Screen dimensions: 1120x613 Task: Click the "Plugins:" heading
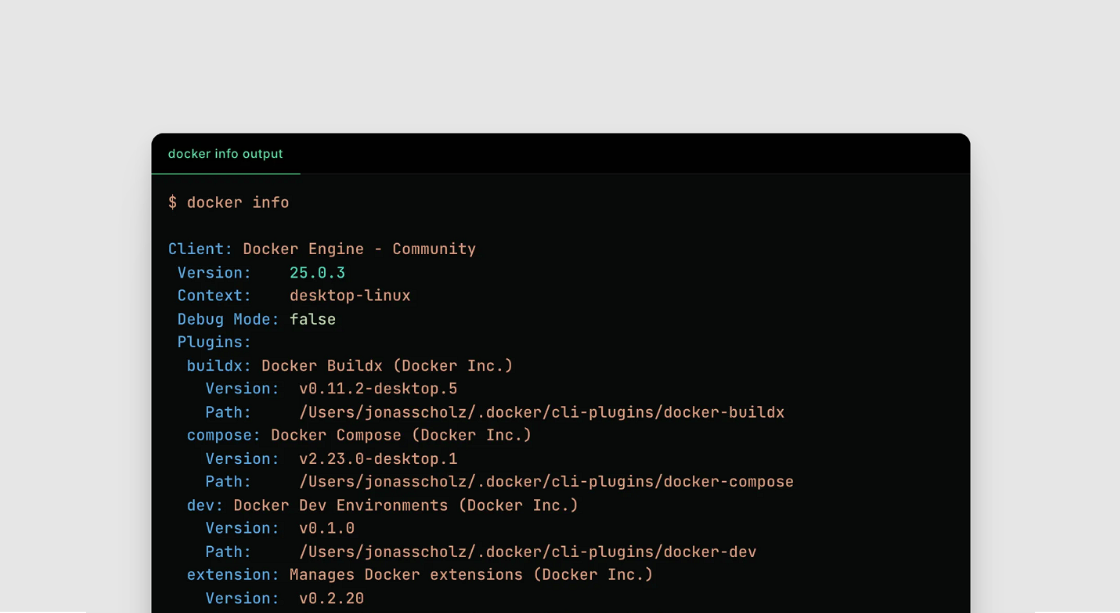tap(214, 342)
